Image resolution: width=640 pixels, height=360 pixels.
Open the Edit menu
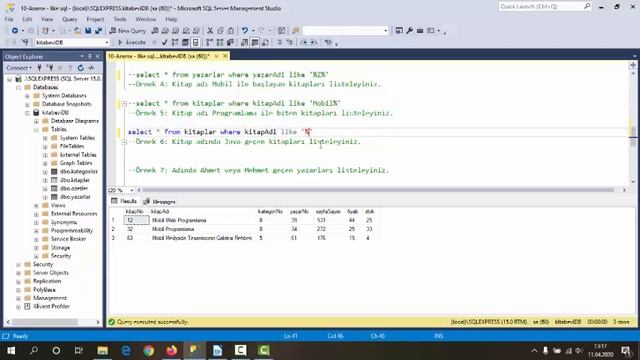[27, 19]
